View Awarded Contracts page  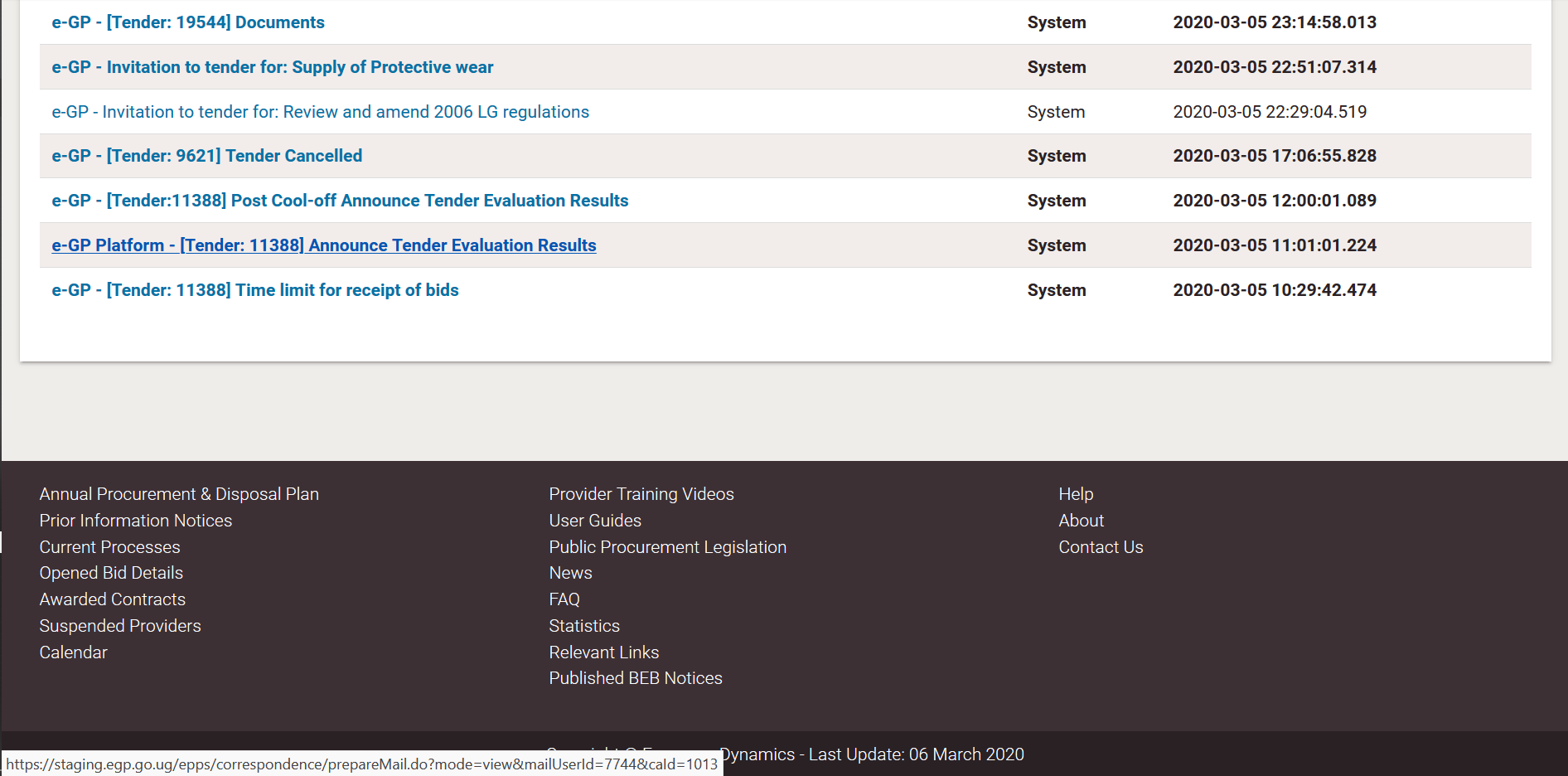coord(113,599)
